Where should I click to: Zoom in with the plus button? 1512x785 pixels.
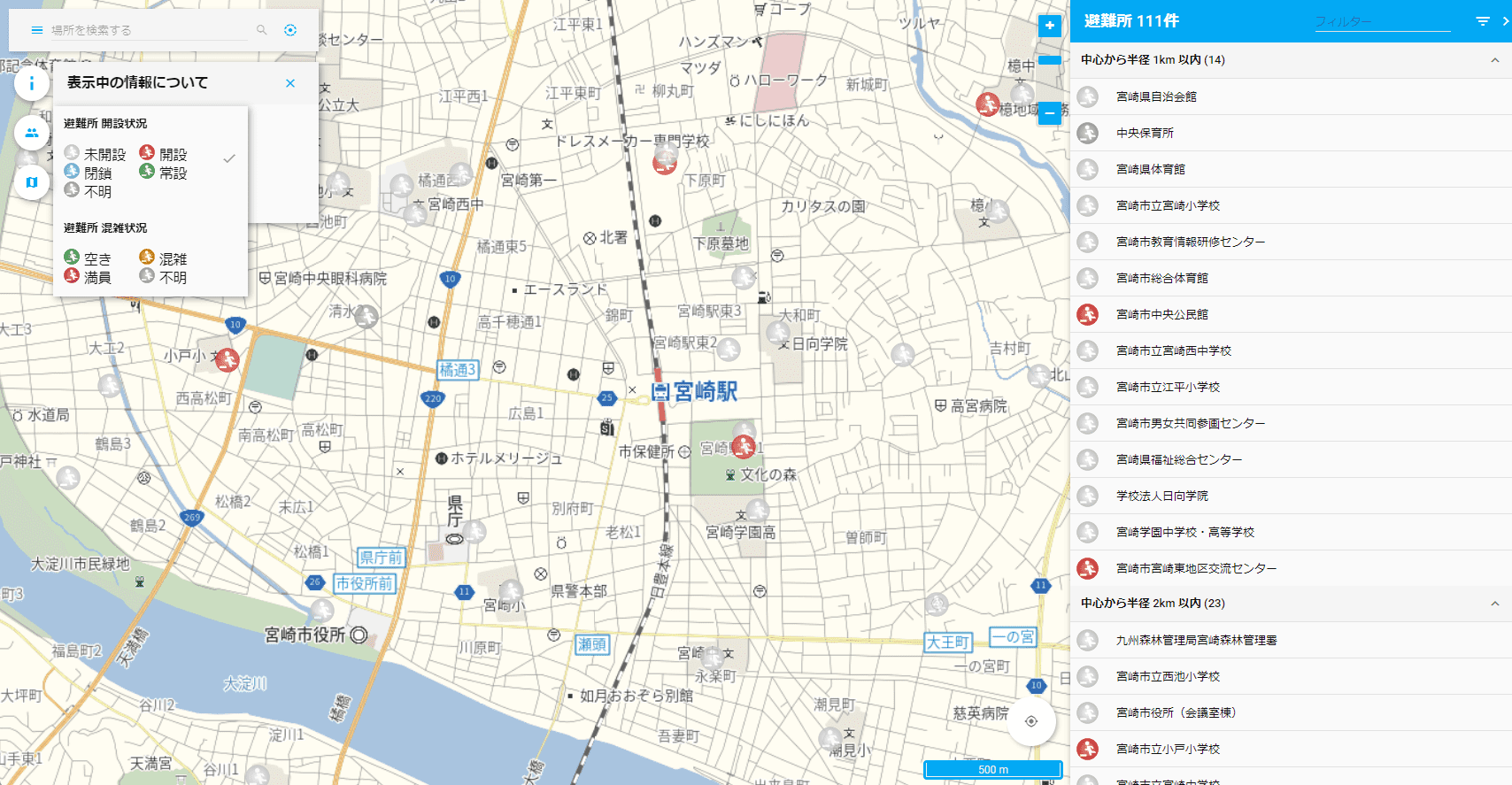click(1050, 26)
